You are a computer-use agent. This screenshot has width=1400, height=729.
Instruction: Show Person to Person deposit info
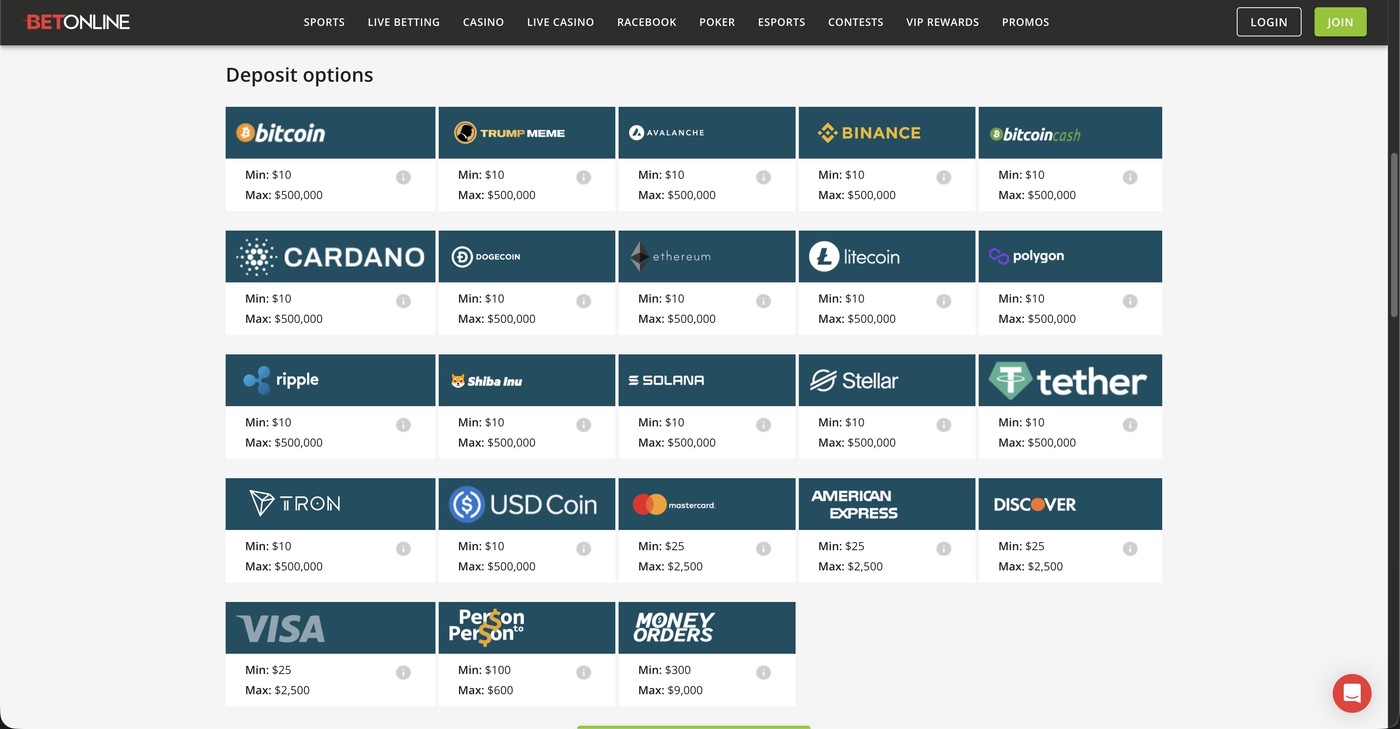[583, 673]
